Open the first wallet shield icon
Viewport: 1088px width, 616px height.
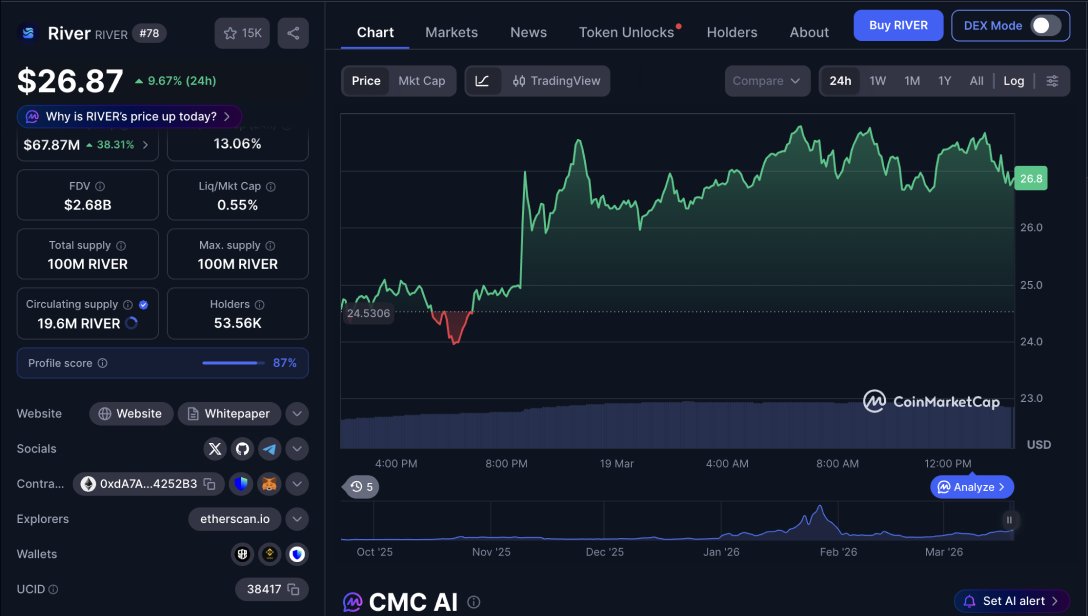[x=242, y=554]
